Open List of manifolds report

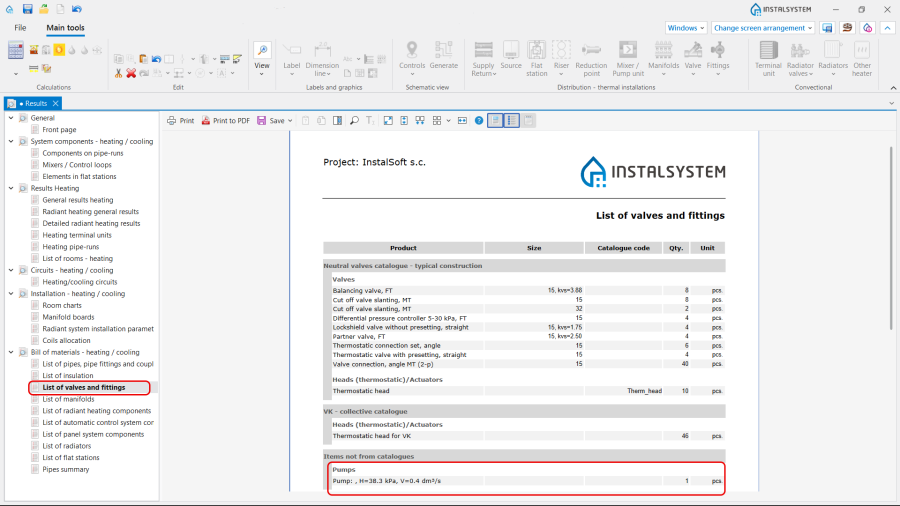click(68, 399)
